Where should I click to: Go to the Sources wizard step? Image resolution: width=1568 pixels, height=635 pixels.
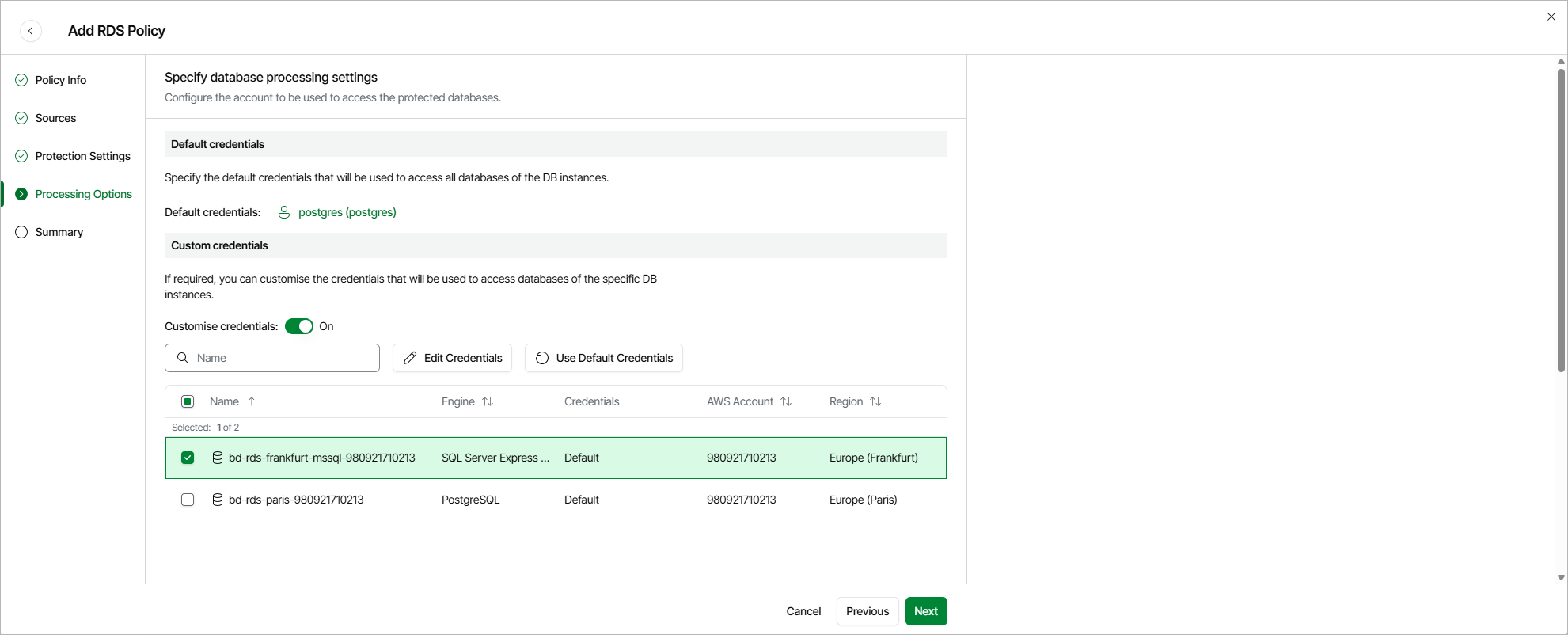(x=55, y=118)
